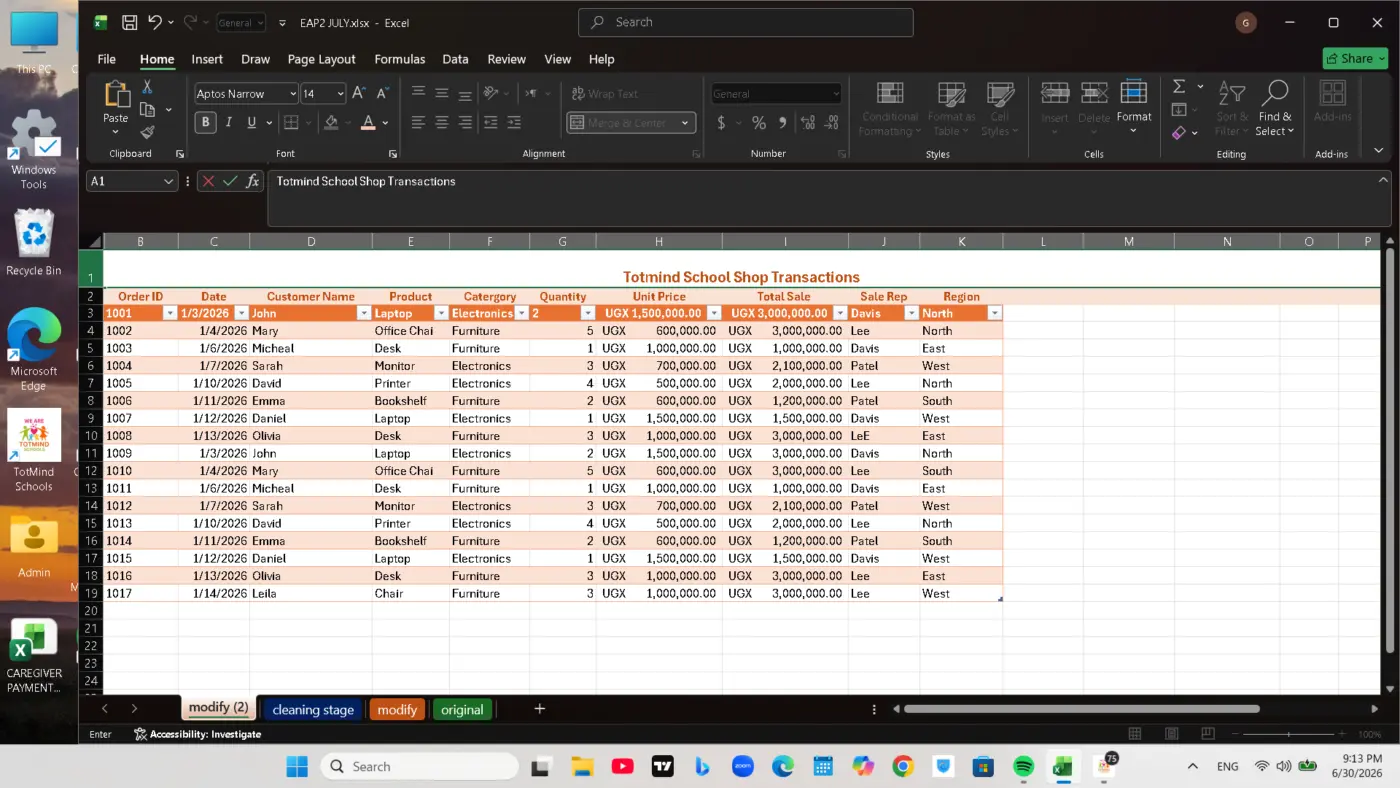1400x788 pixels.
Task: Click the Chrome icon in taskbar
Action: pos(903,766)
